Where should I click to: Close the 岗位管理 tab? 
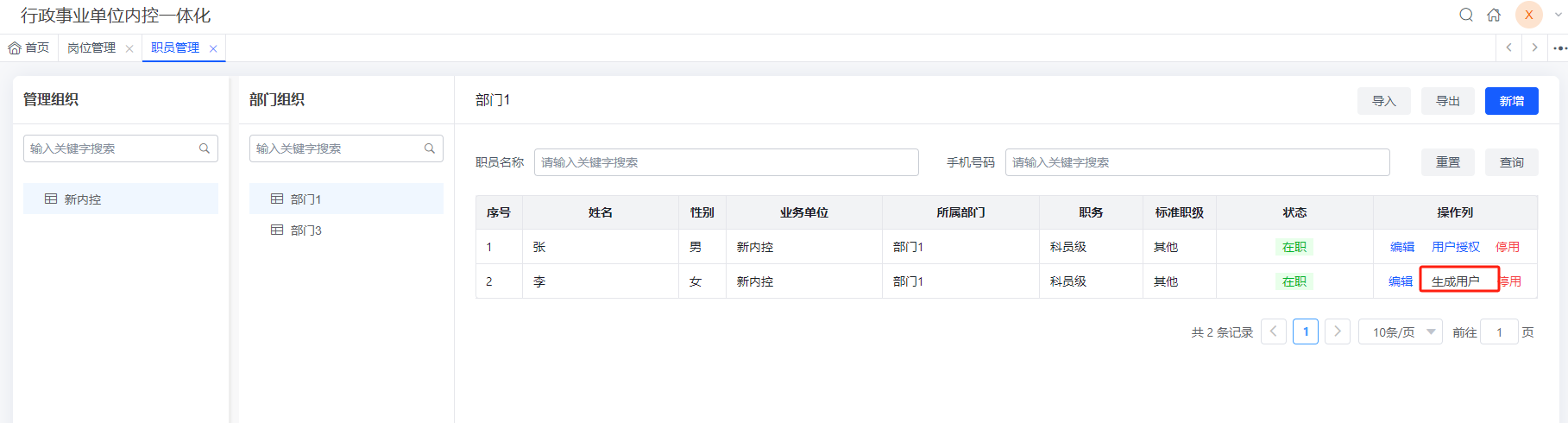(129, 48)
